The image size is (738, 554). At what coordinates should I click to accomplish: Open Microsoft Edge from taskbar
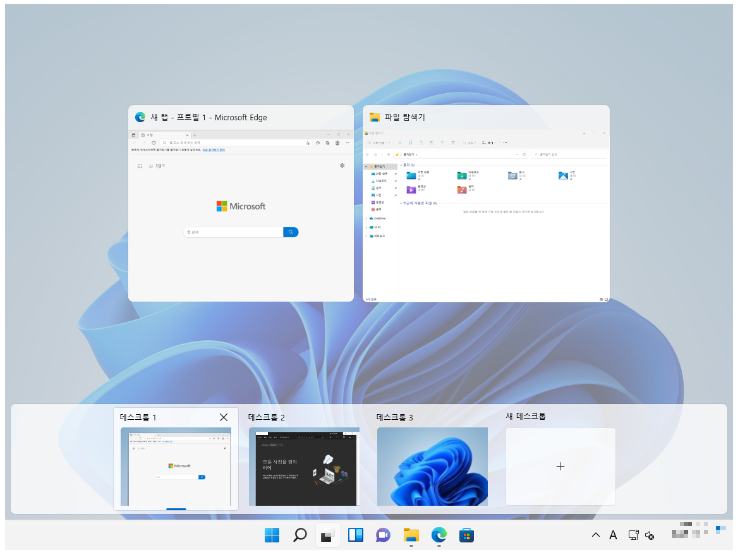439,535
